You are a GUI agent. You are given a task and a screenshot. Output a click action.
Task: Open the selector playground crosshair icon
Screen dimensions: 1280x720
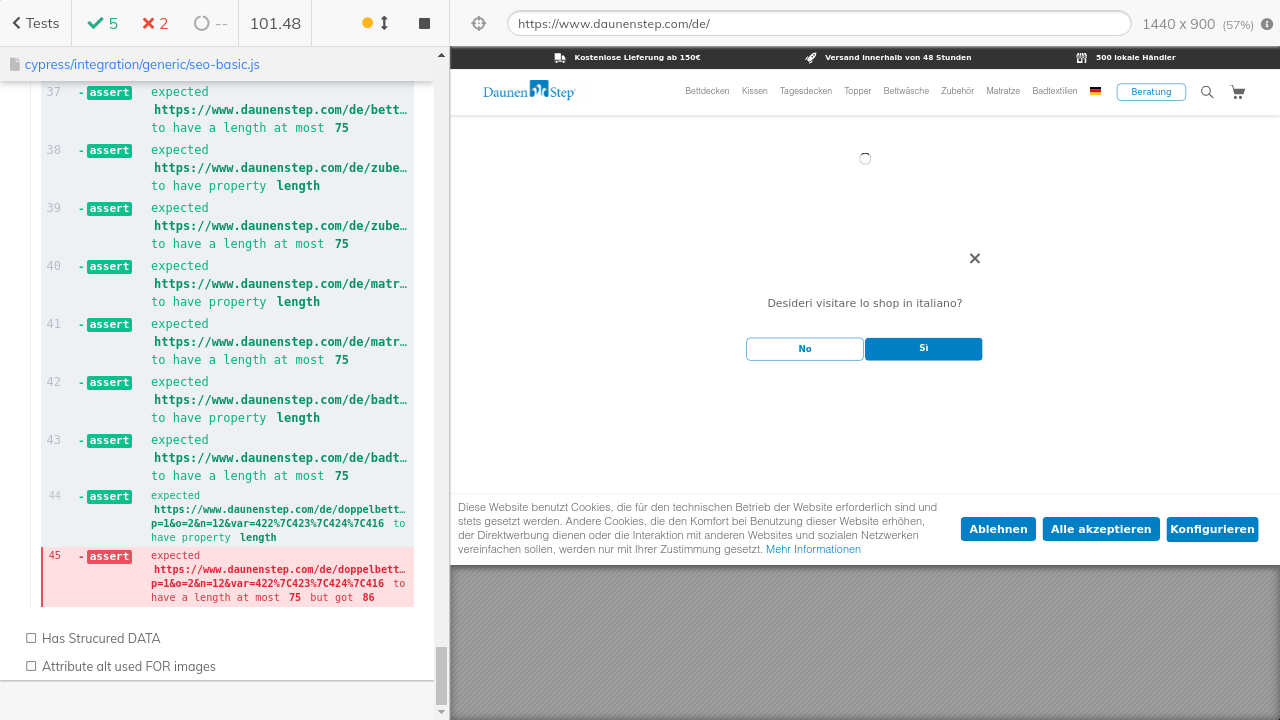478,23
